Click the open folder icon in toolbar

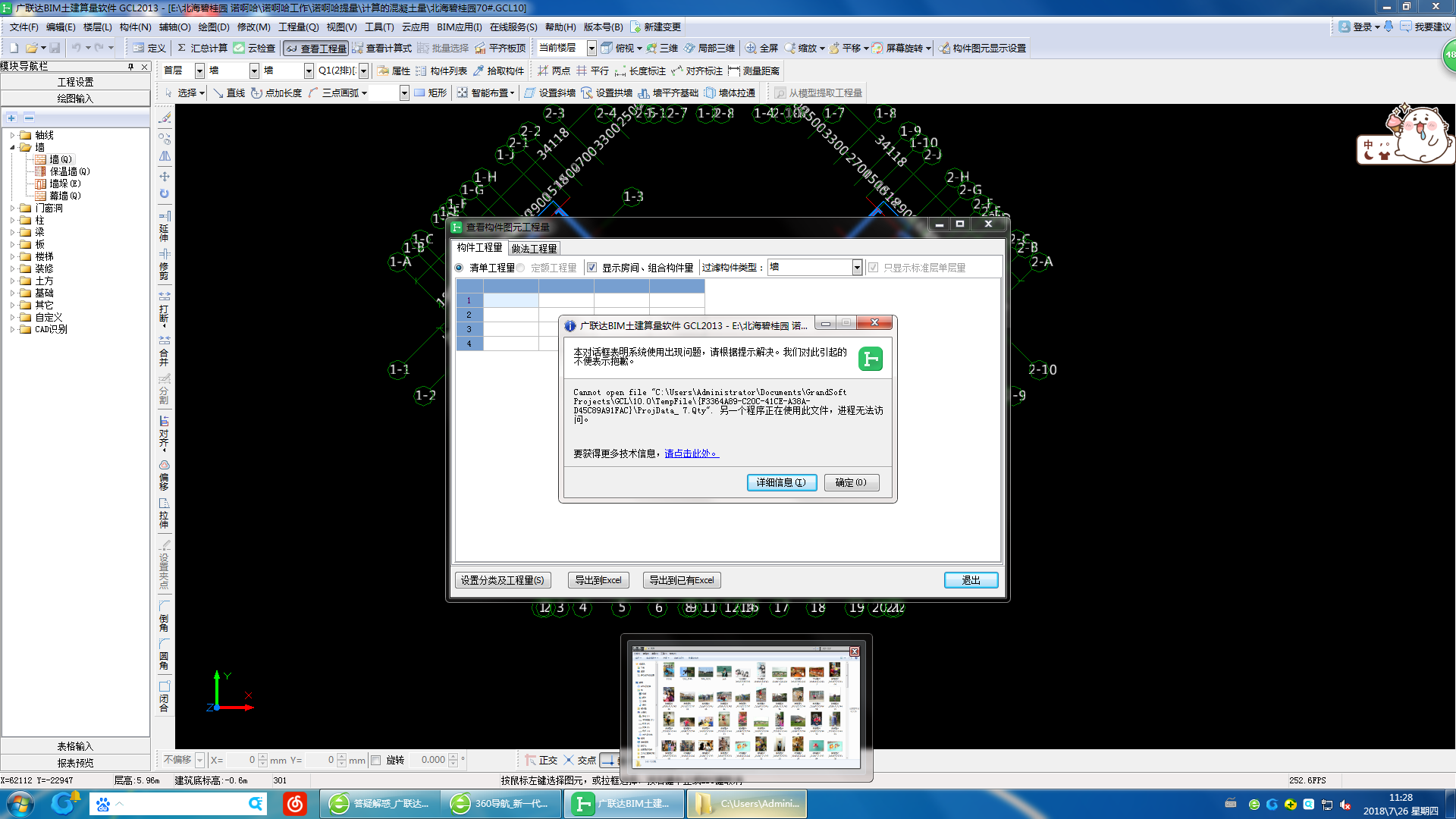coord(32,48)
